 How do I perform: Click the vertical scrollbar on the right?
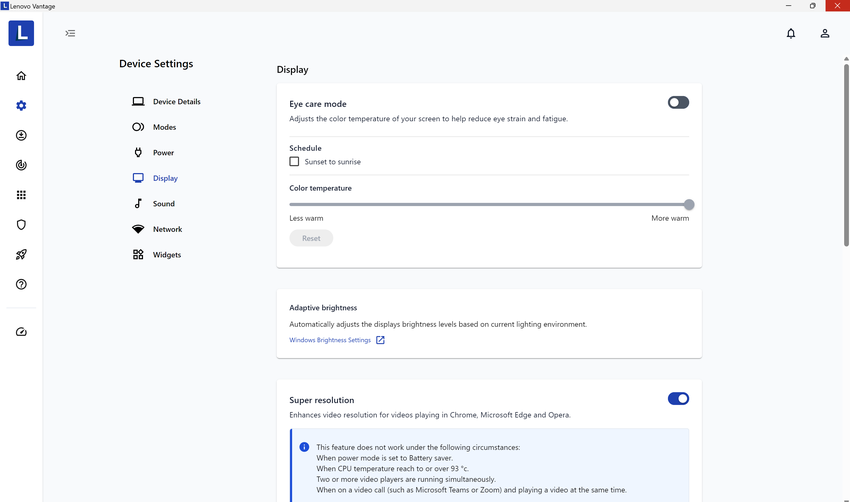point(846,150)
